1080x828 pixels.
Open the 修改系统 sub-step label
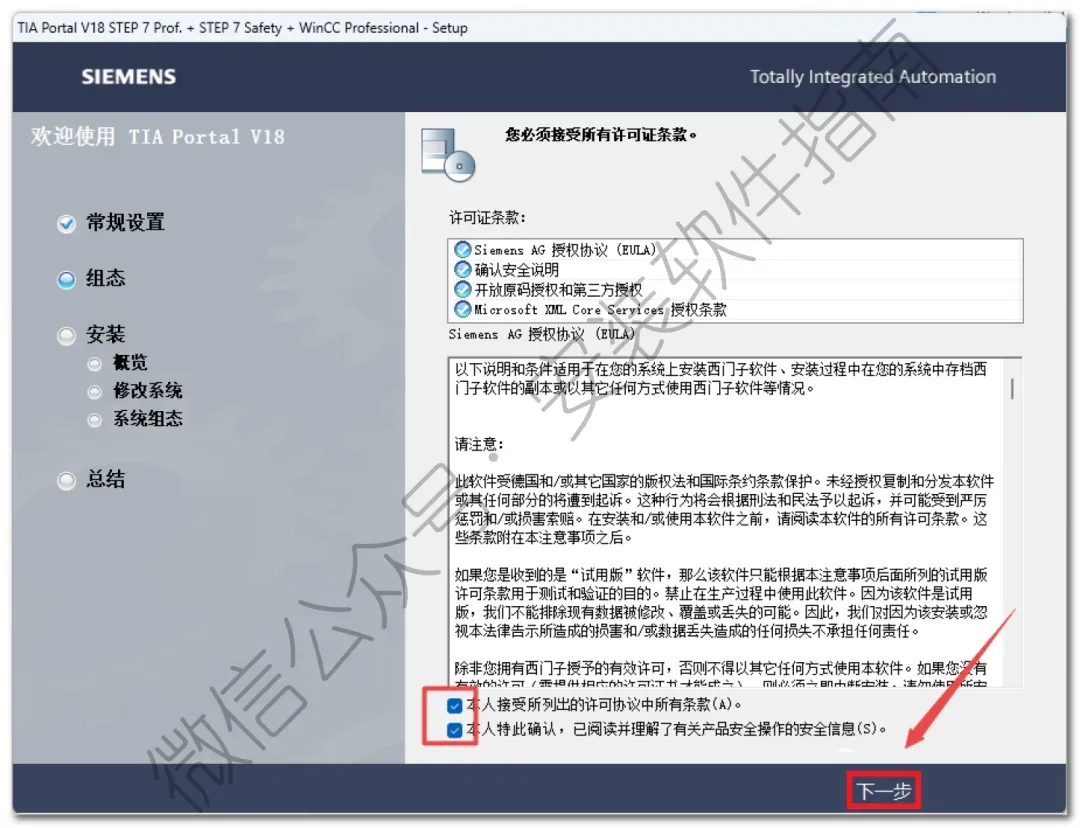(x=147, y=391)
